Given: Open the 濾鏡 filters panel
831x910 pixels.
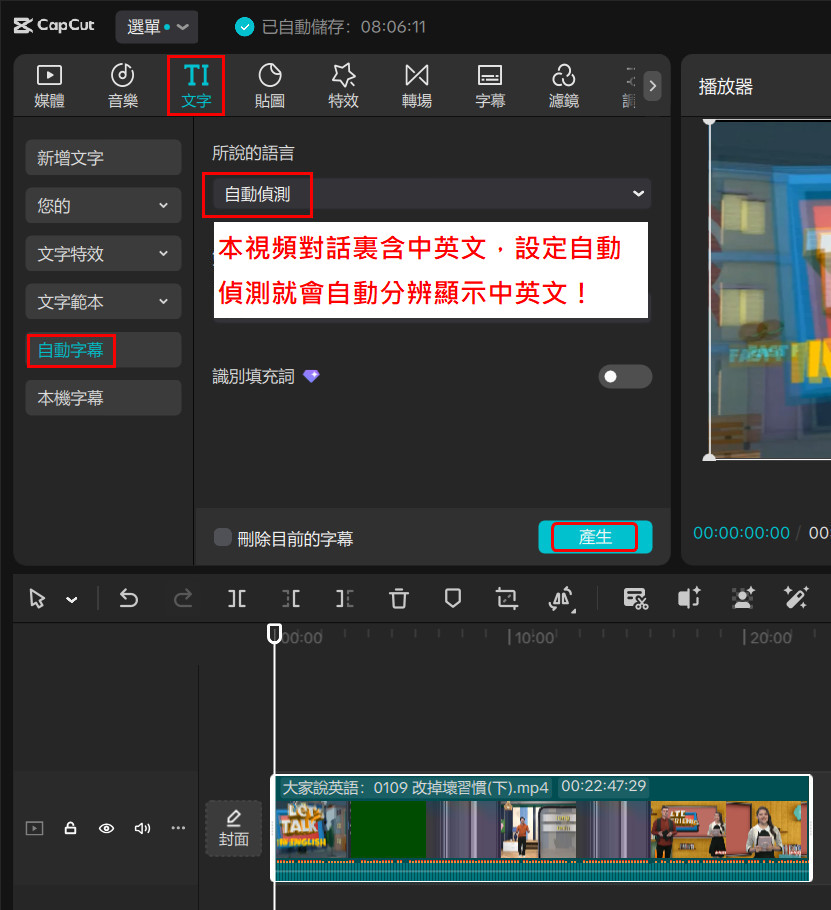Looking at the screenshot, I should [563, 85].
